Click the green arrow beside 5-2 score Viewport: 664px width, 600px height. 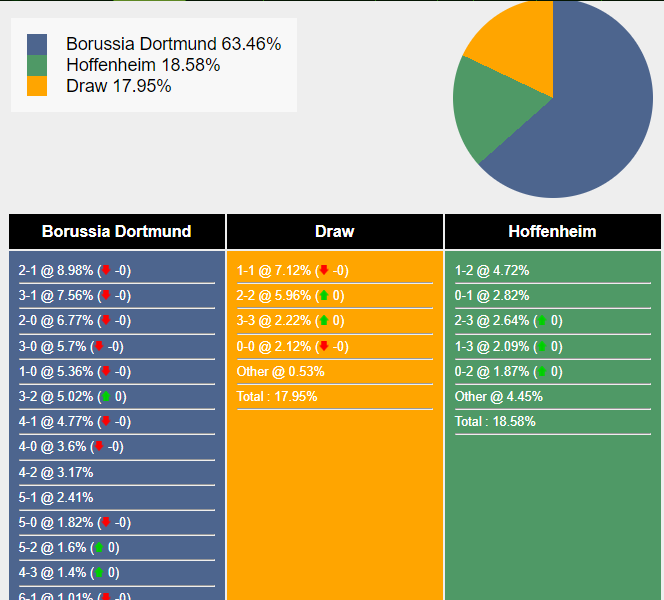point(98,548)
